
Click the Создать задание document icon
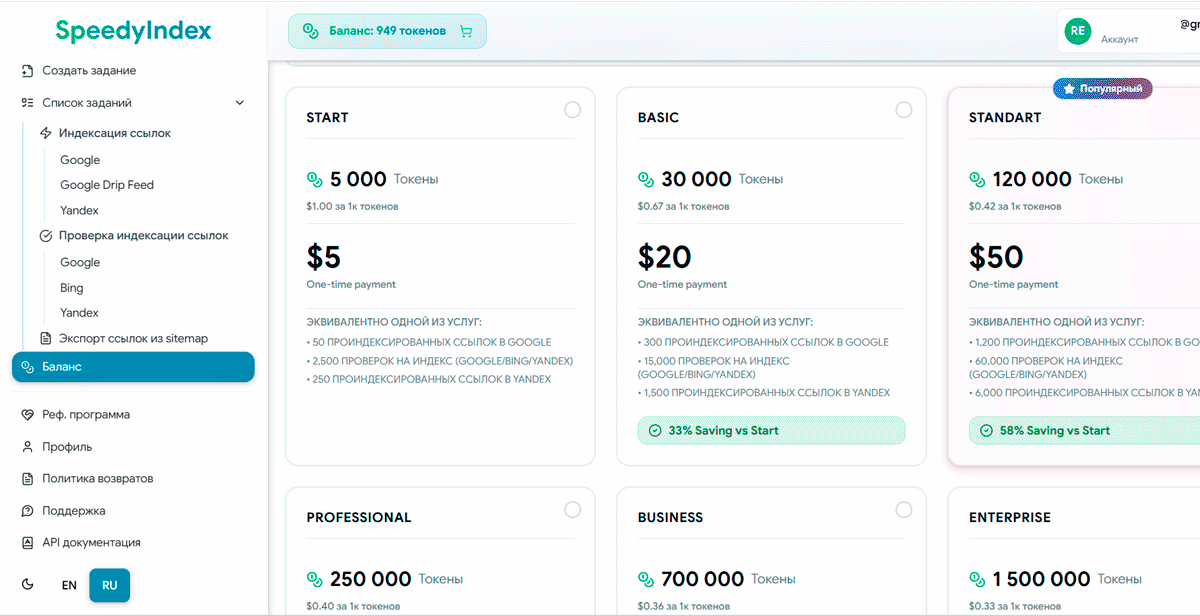pos(28,71)
